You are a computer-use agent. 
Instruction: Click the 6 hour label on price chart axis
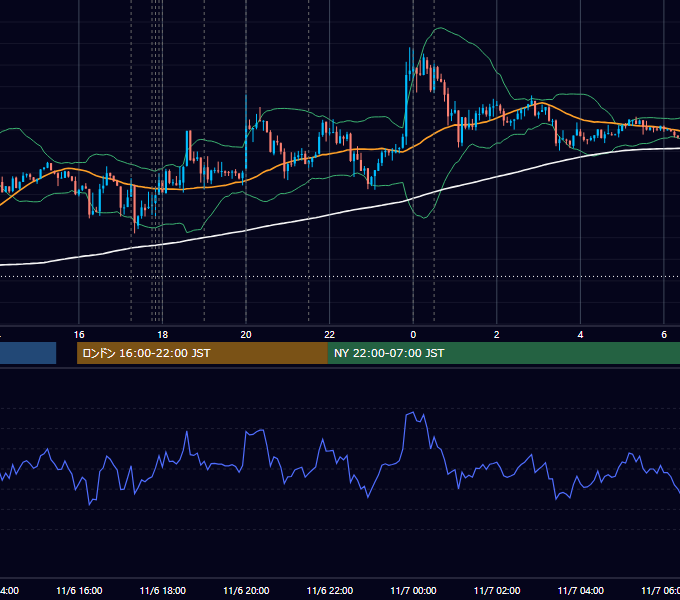pyautogui.click(x=664, y=335)
